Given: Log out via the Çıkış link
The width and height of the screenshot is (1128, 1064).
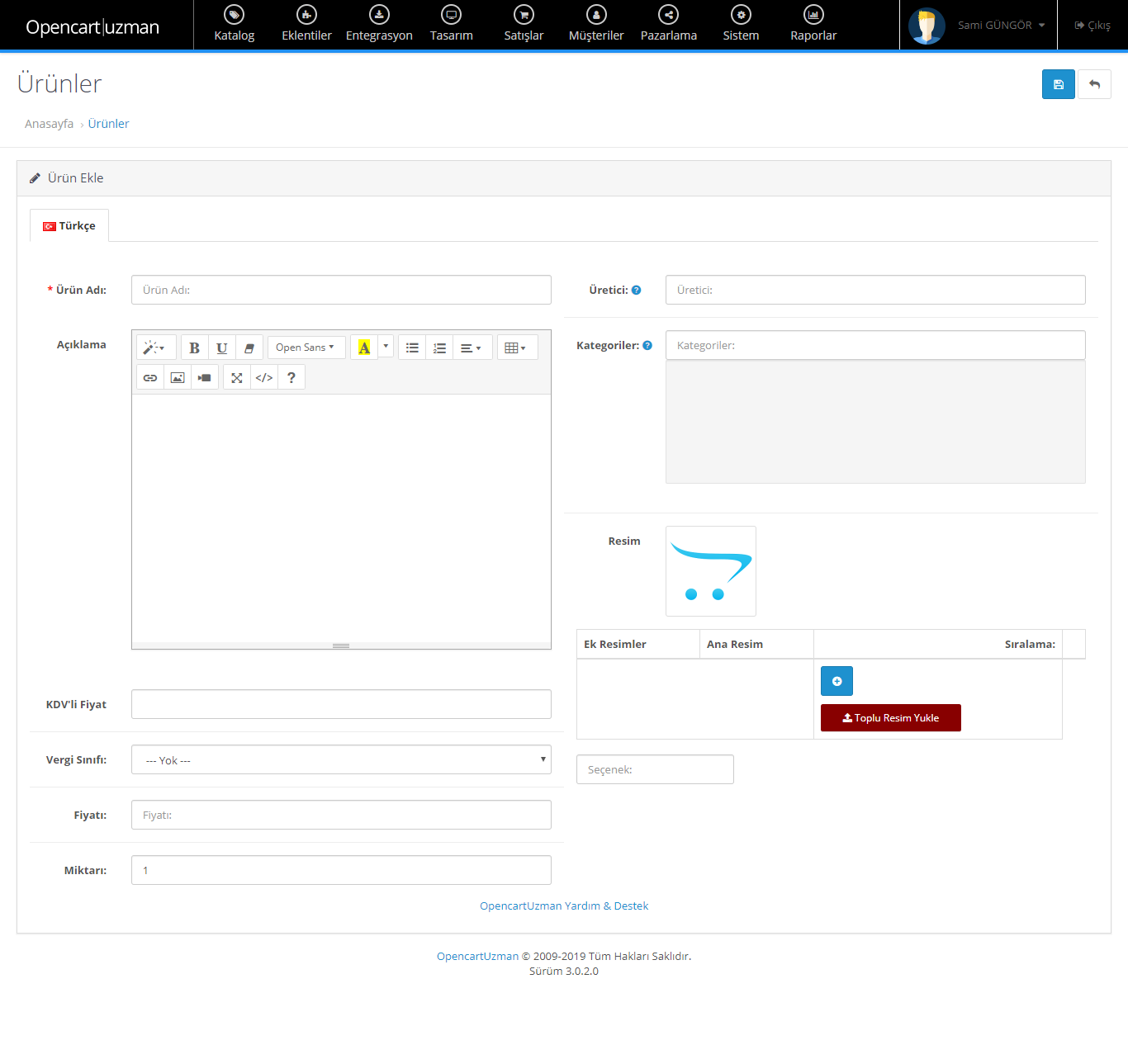Looking at the screenshot, I should click(x=1092, y=26).
